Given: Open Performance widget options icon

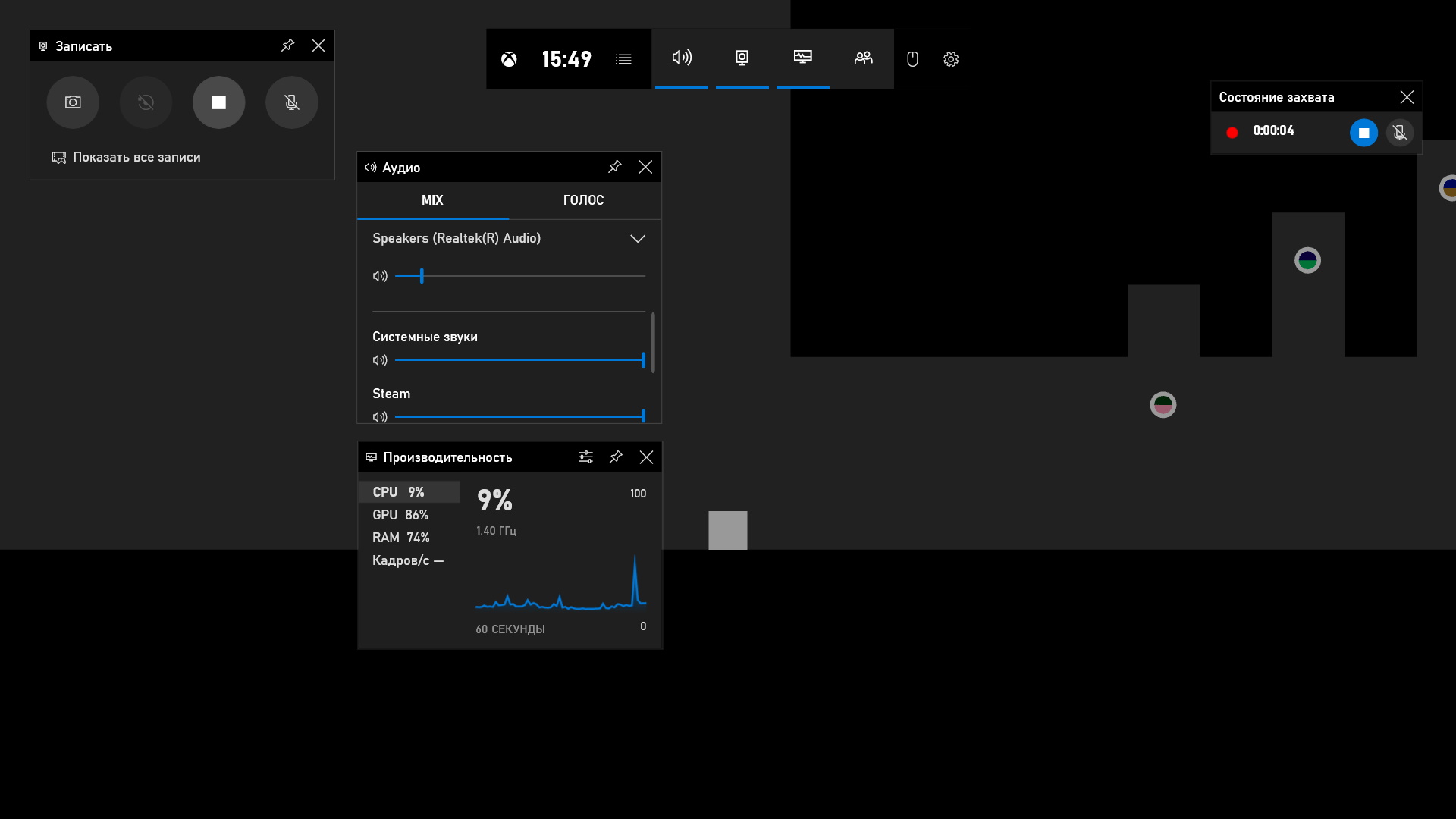Looking at the screenshot, I should 585,457.
